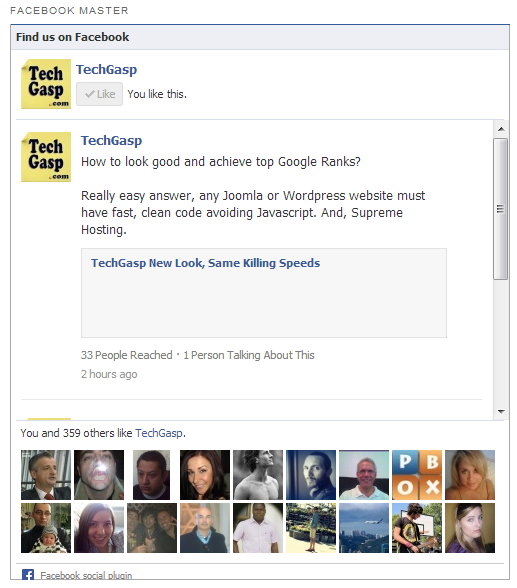Click the guitarist by basketball hoop thumbnail
517x588 pixels.
click(x=417, y=528)
